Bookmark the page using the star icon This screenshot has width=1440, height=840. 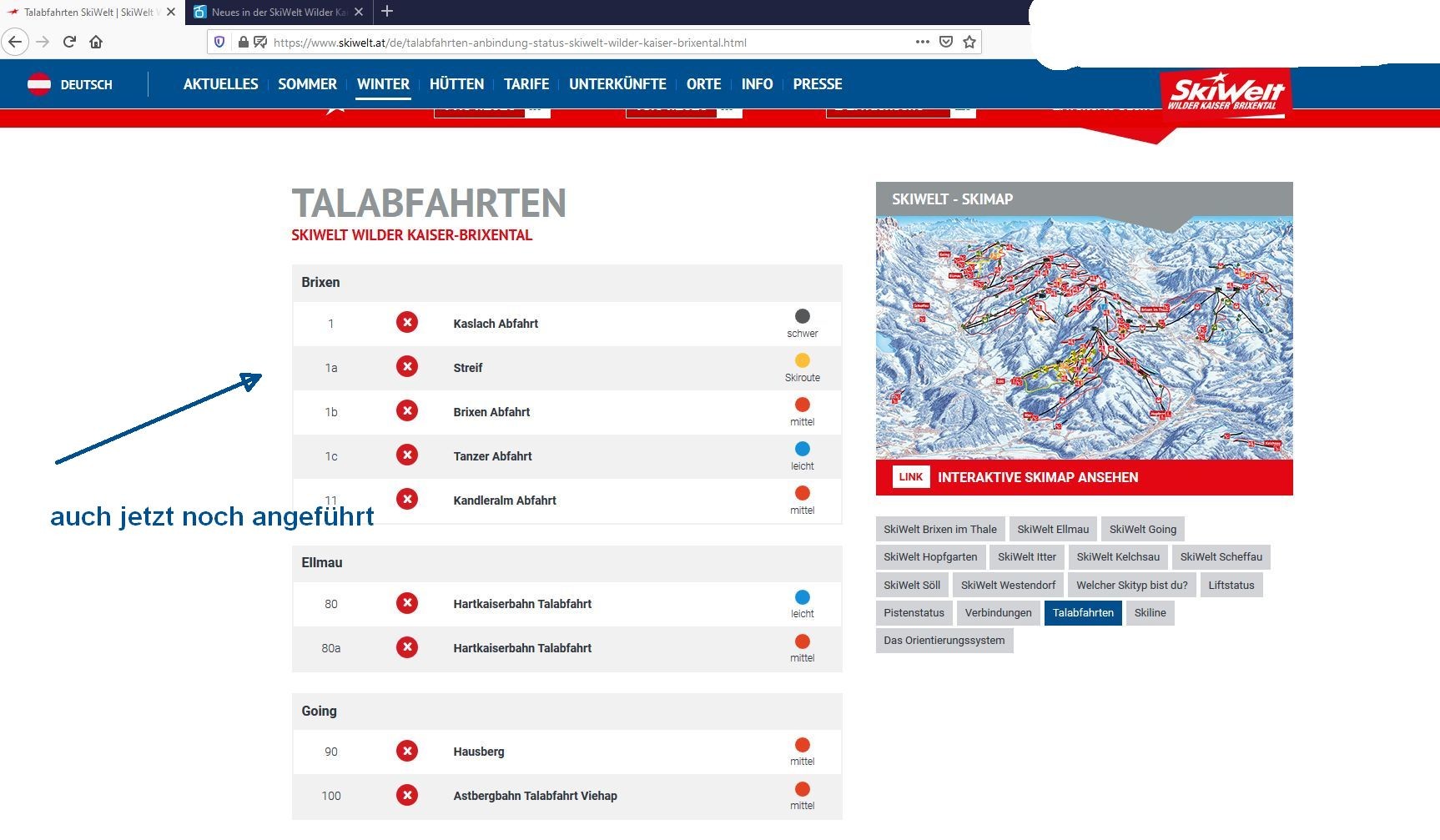tap(969, 42)
